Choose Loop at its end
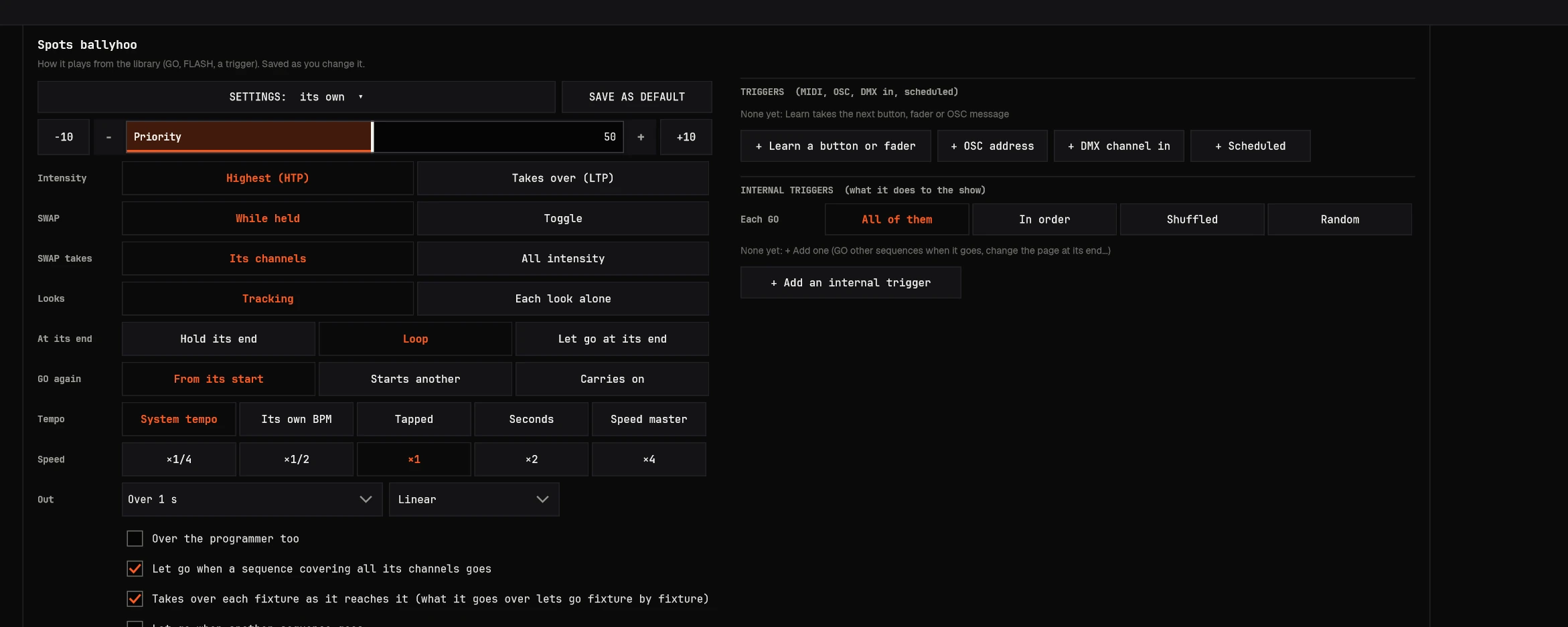 415,339
